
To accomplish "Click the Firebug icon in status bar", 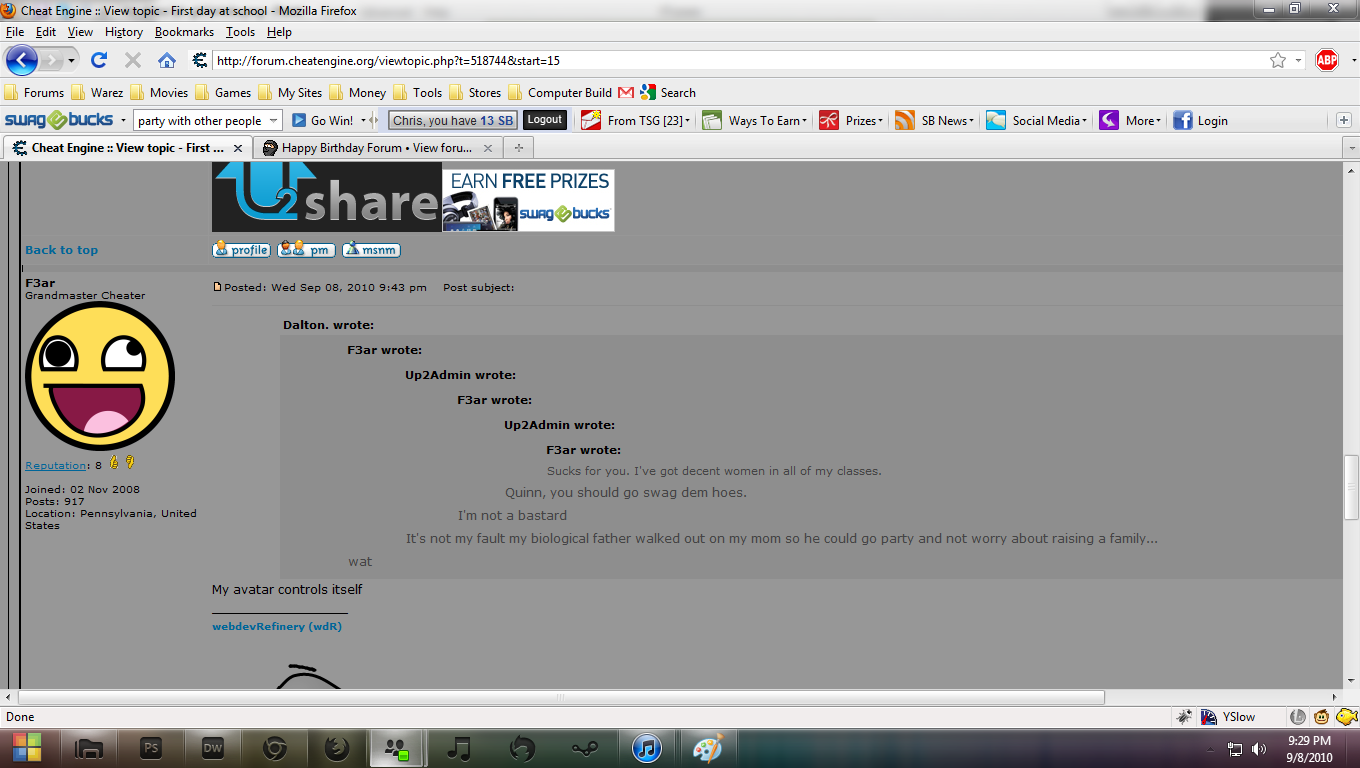I will click(x=1184, y=716).
